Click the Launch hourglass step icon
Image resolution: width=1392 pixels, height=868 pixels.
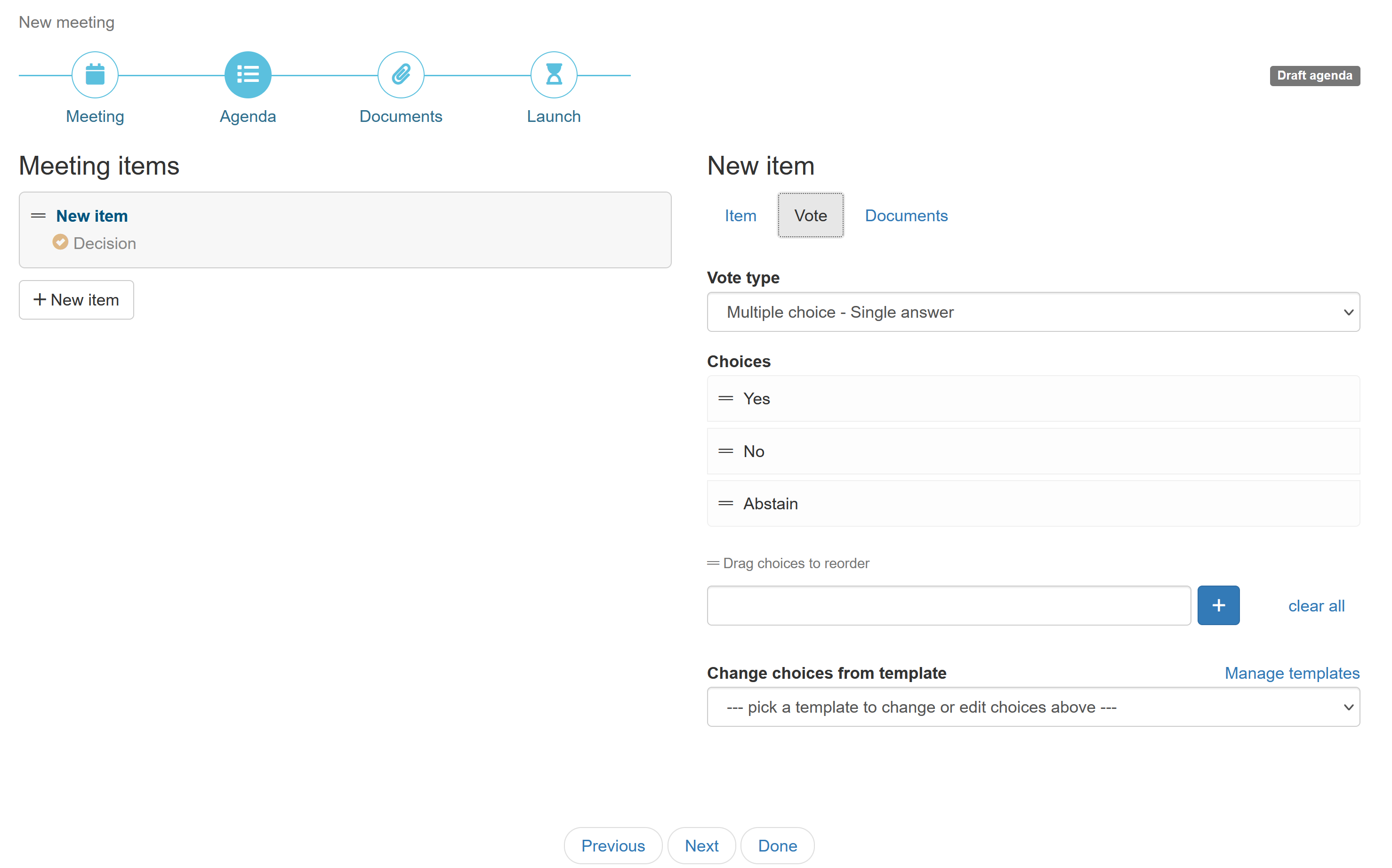tap(553, 75)
